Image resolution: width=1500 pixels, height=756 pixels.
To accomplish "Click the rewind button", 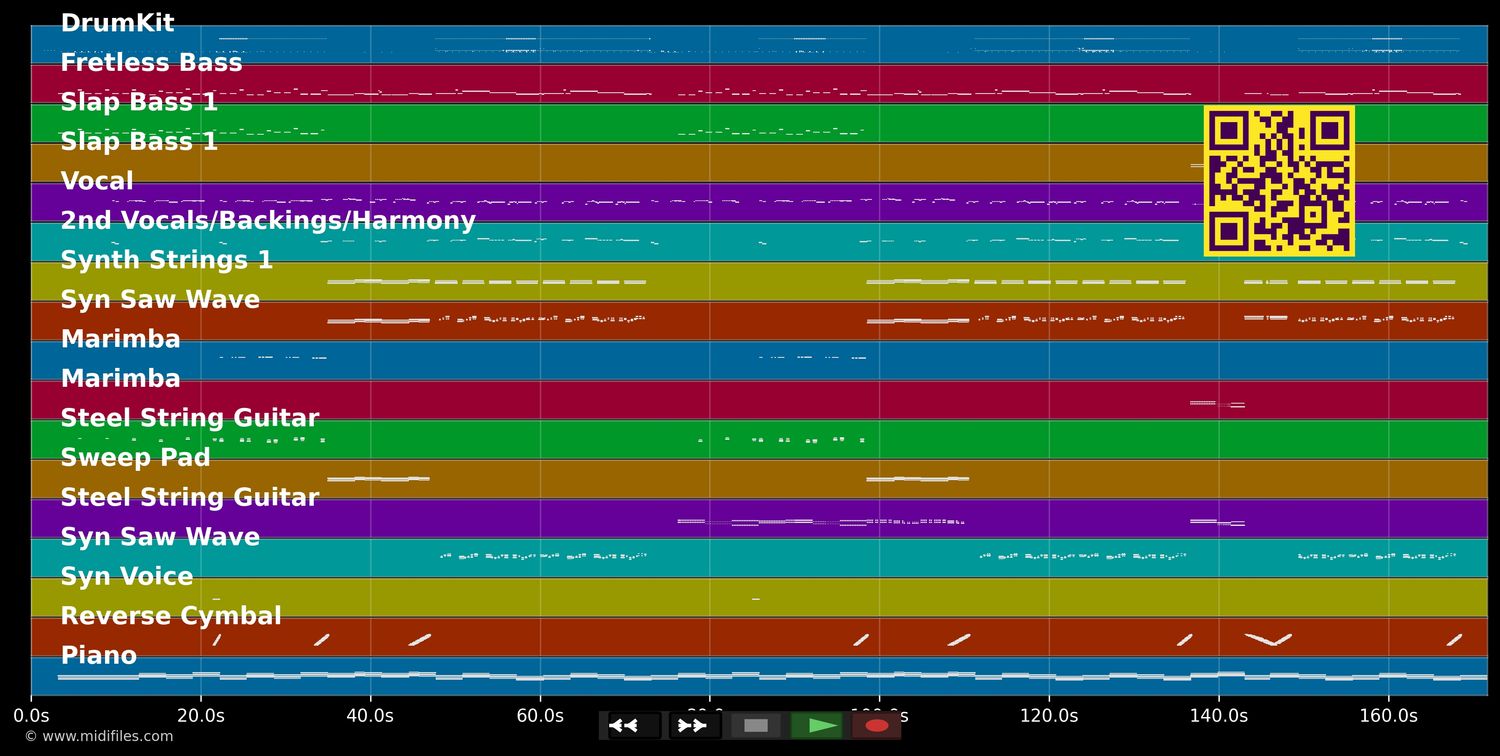I will (633, 725).
